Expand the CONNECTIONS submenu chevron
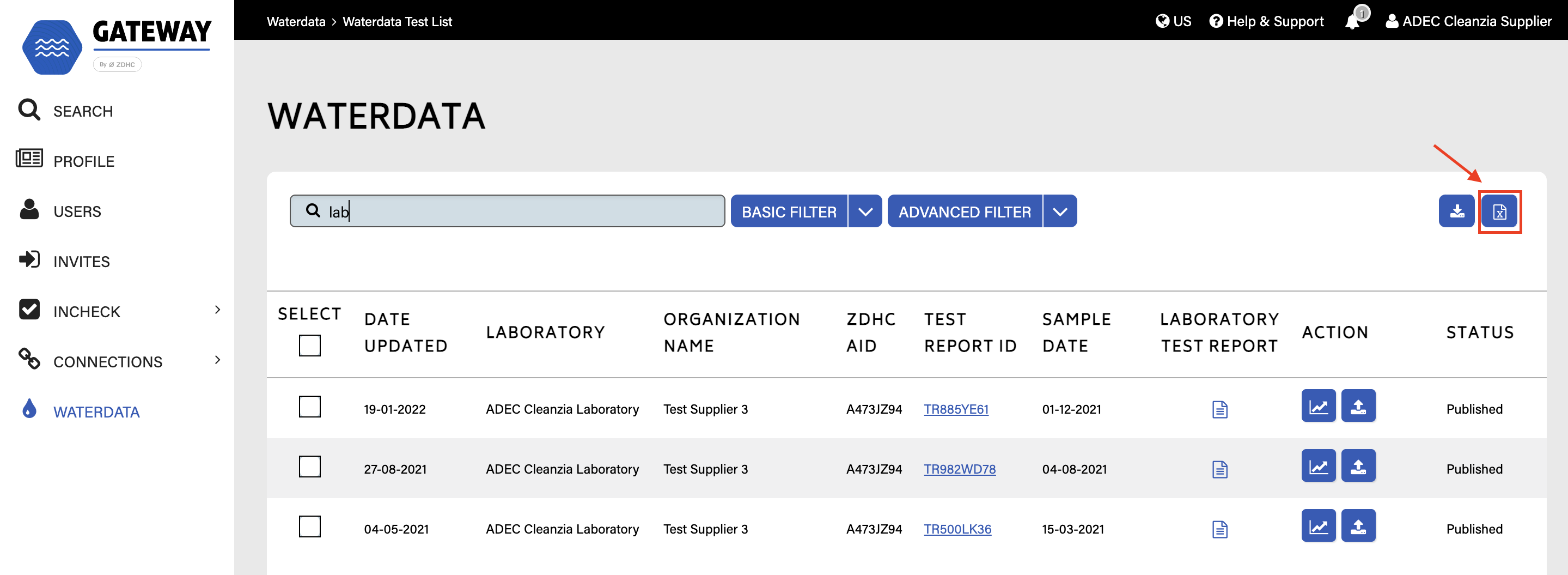 pyautogui.click(x=218, y=360)
